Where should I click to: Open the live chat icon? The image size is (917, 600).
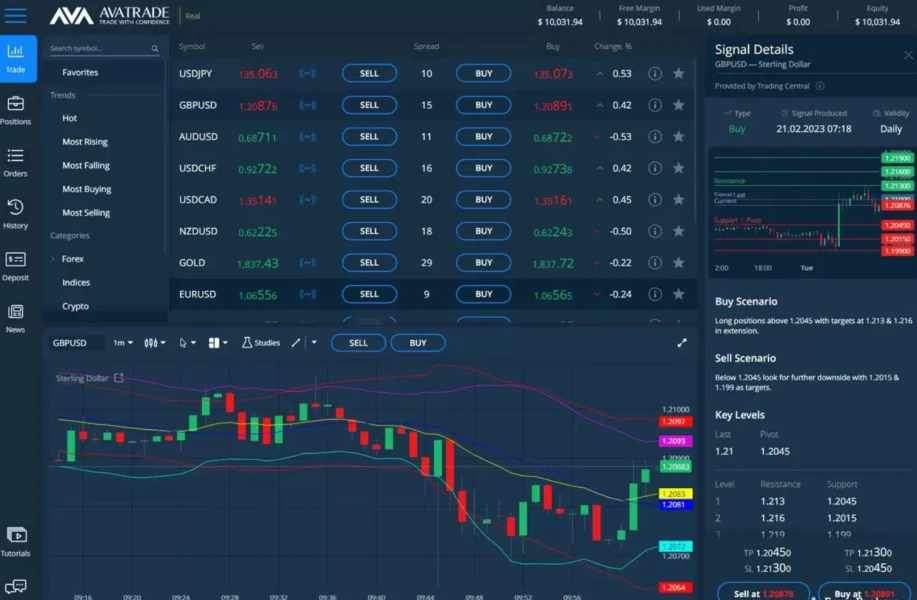(x=15, y=586)
